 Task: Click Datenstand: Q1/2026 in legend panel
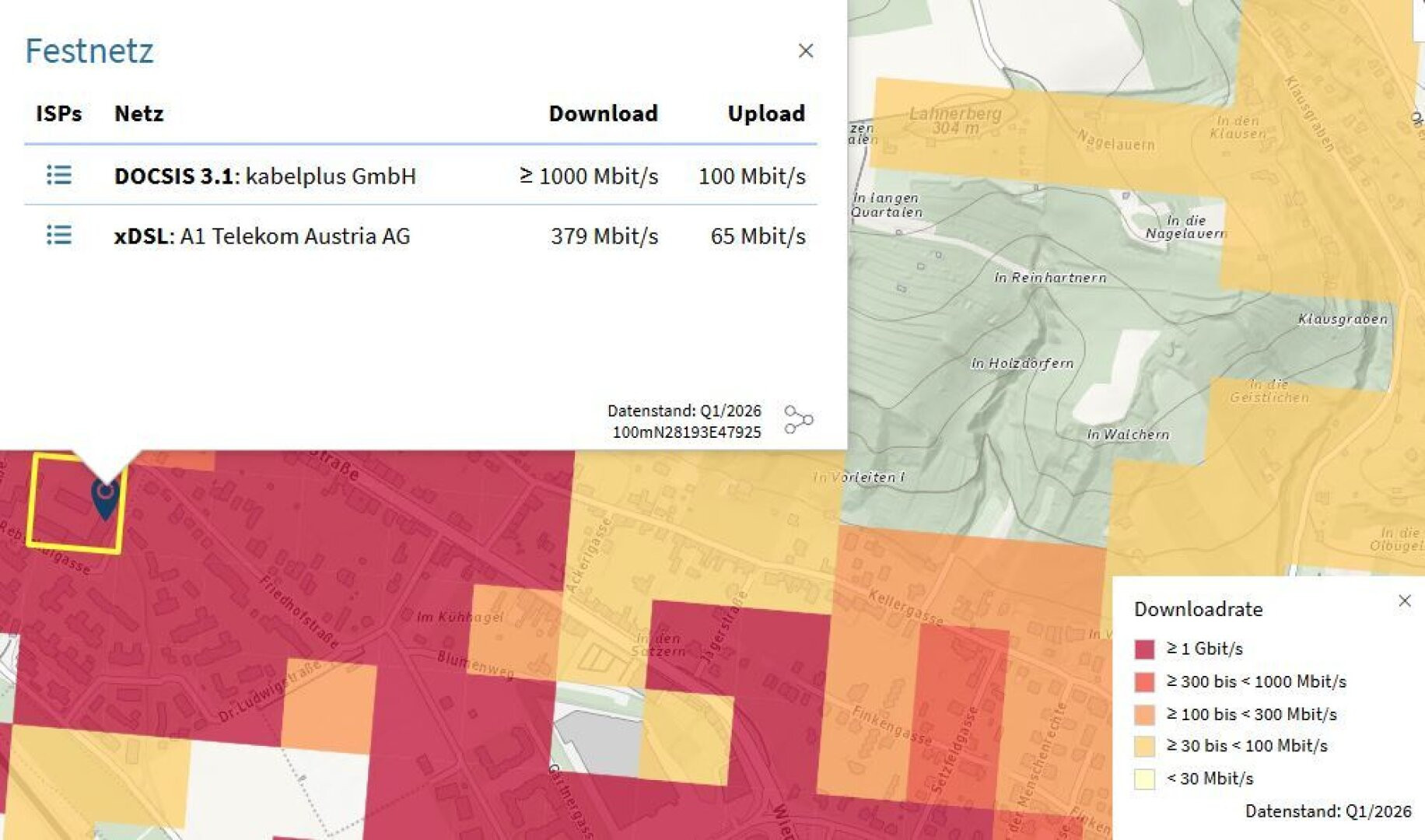coord(1328,811)
